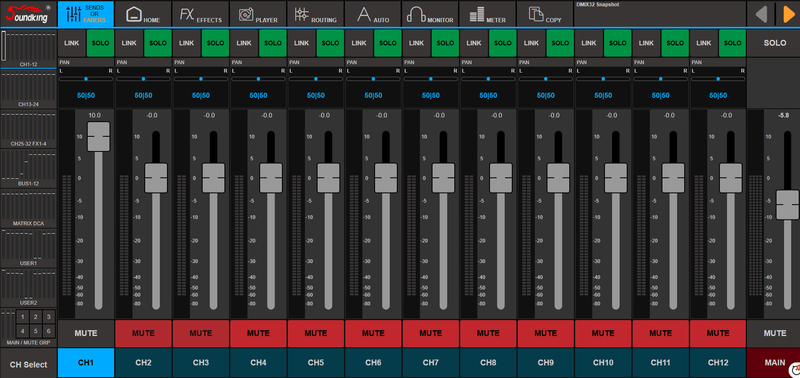This screenshot has height=378, width=800.
Task: Toggle SOLO on channel CH8
Action: pos(503,43)
